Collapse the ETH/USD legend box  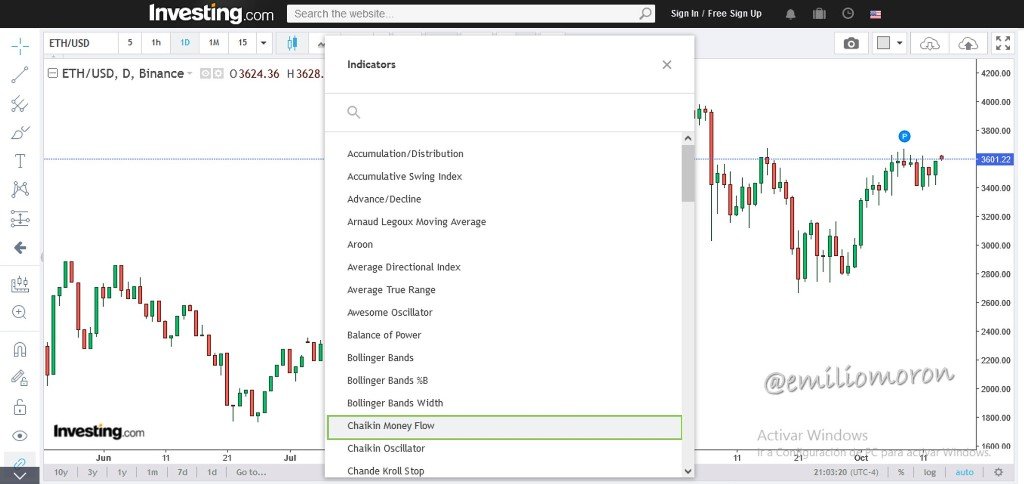(x=53, y=74)
